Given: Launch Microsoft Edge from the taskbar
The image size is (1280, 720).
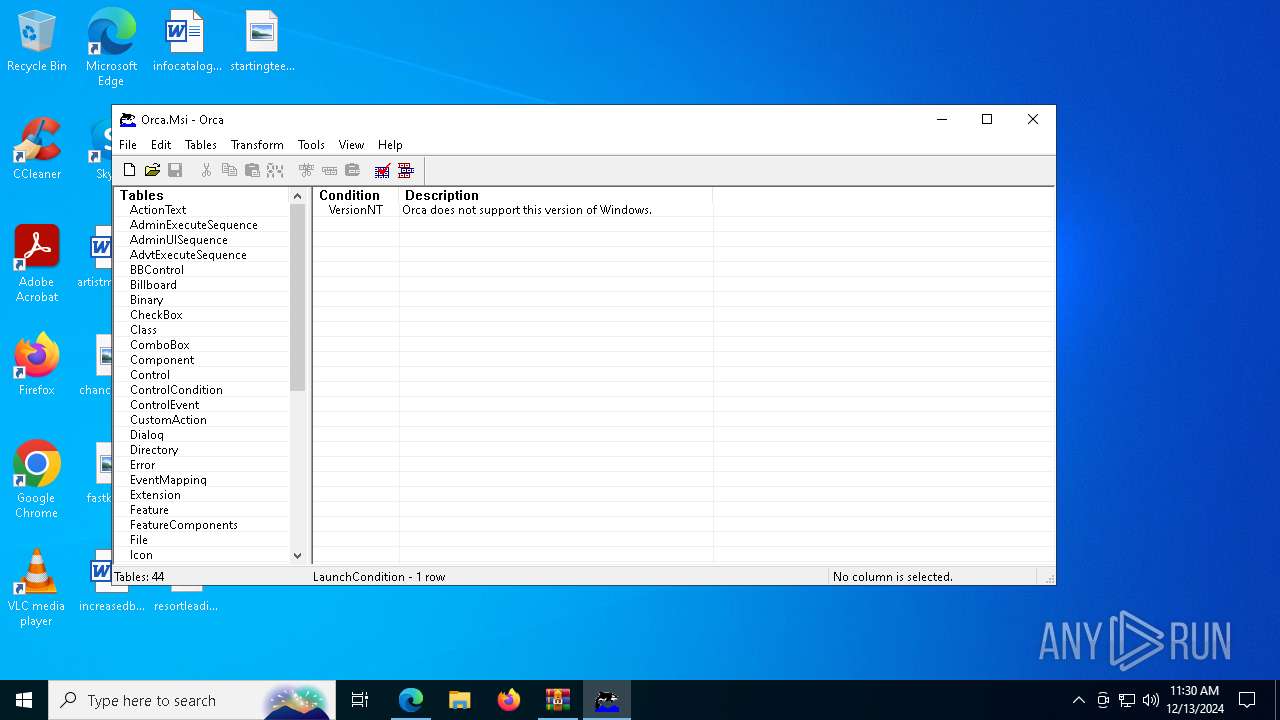Looking at the screenshot, I should tap(411, 700).
